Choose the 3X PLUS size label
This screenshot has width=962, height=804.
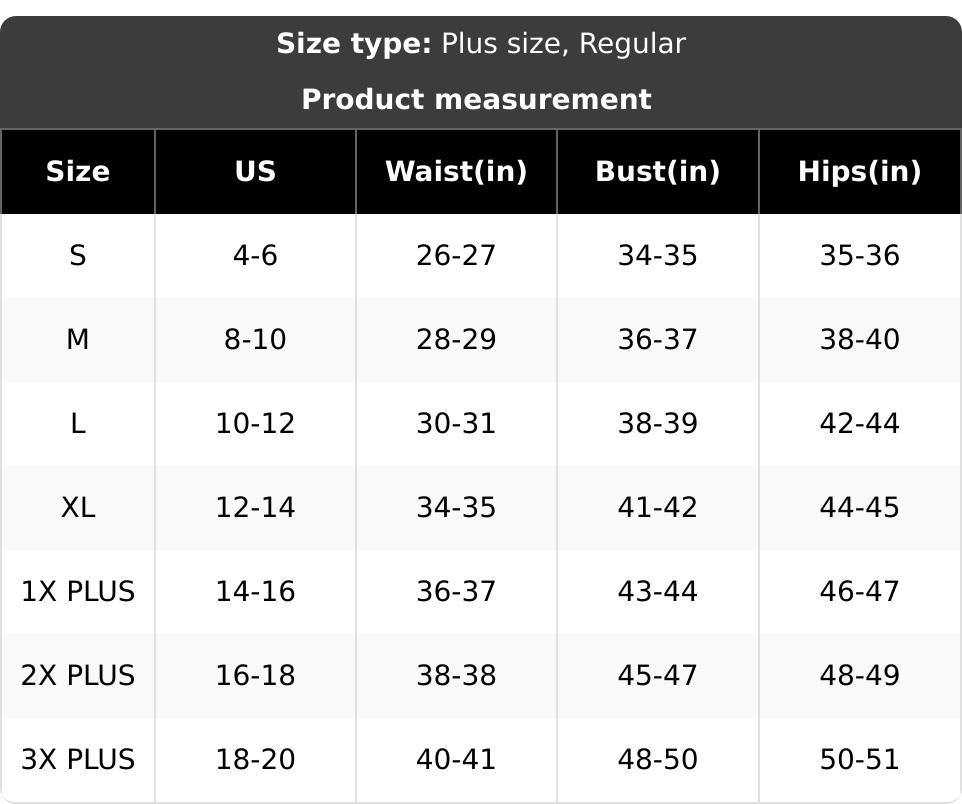[78, 760]
